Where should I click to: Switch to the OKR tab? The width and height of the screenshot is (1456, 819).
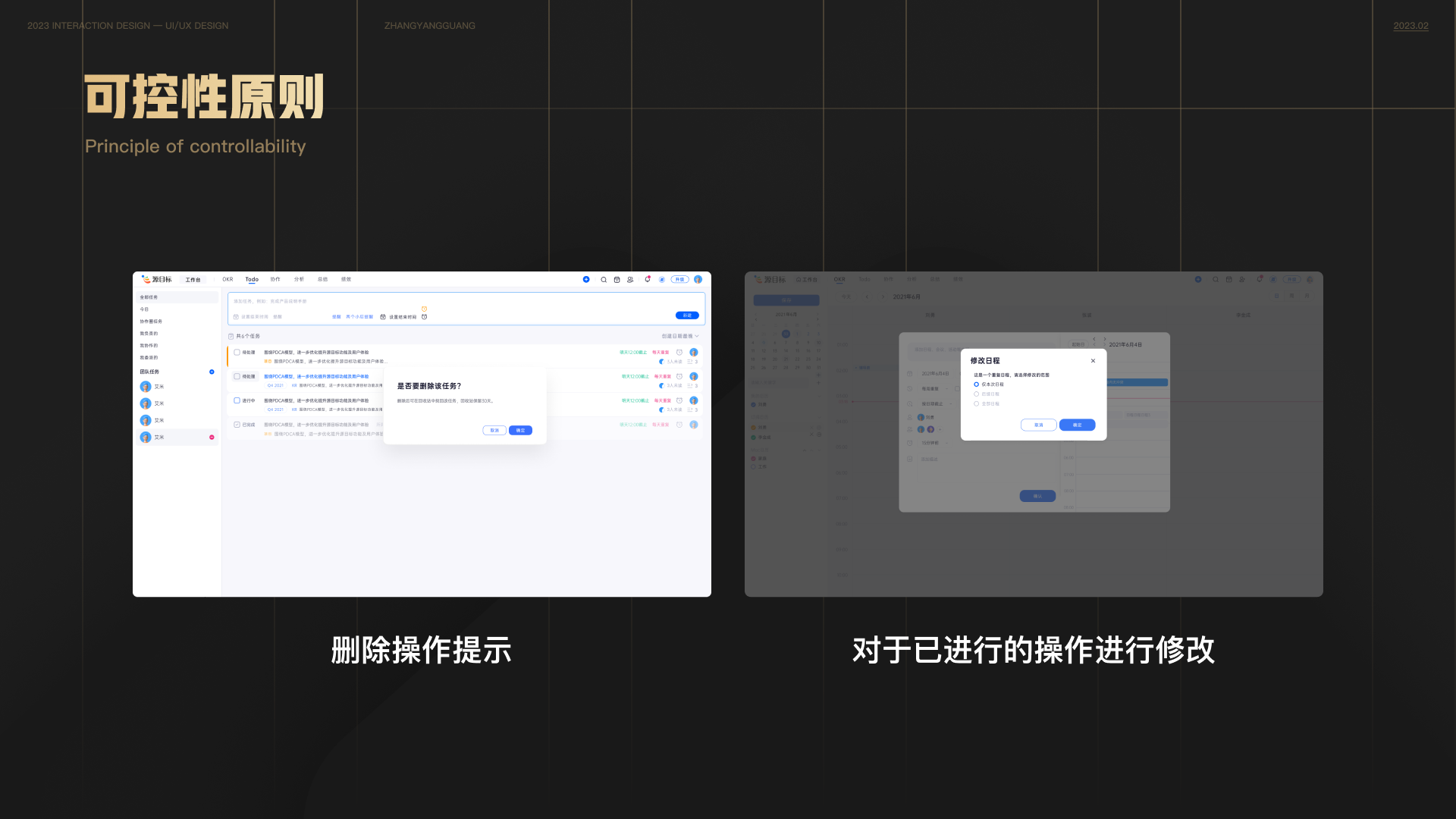[227, 280]
